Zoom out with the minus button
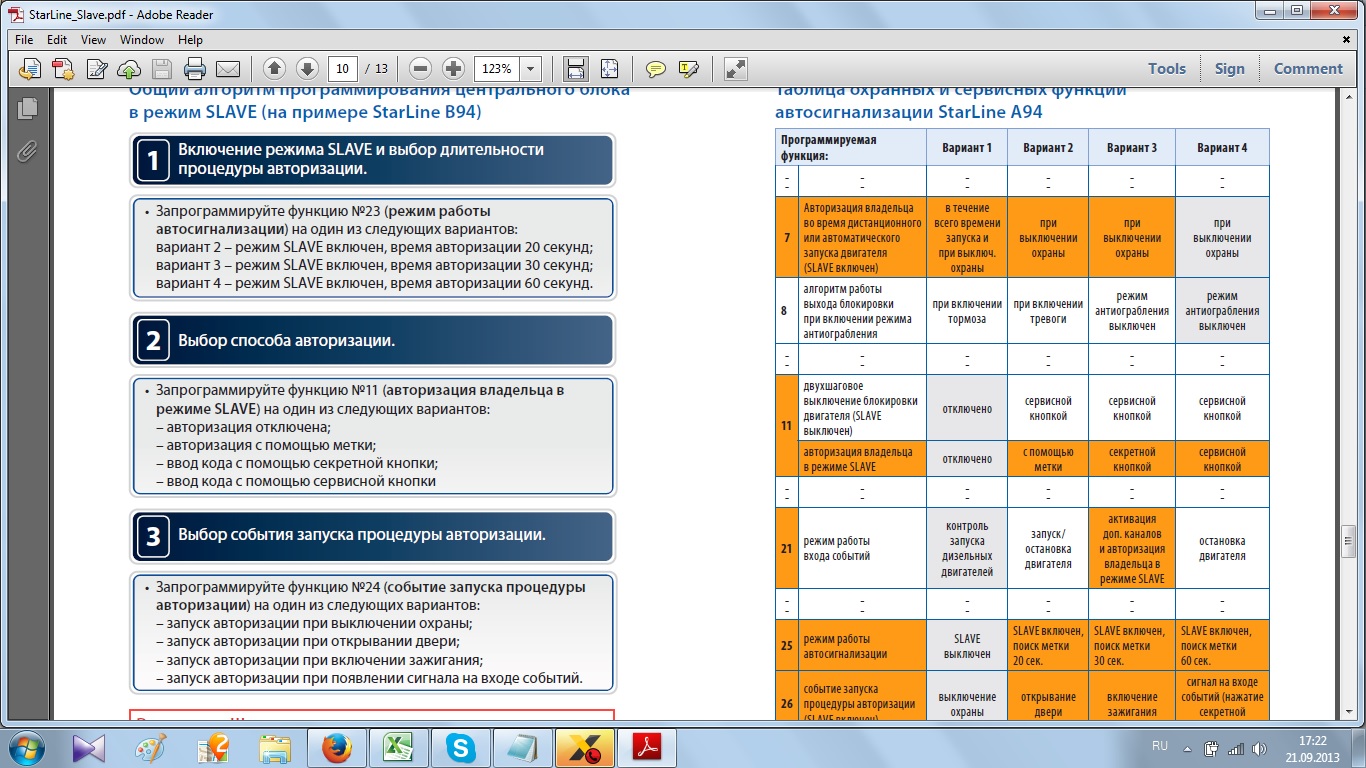The height and width of the screenshot is (768, 1366). 421,69
